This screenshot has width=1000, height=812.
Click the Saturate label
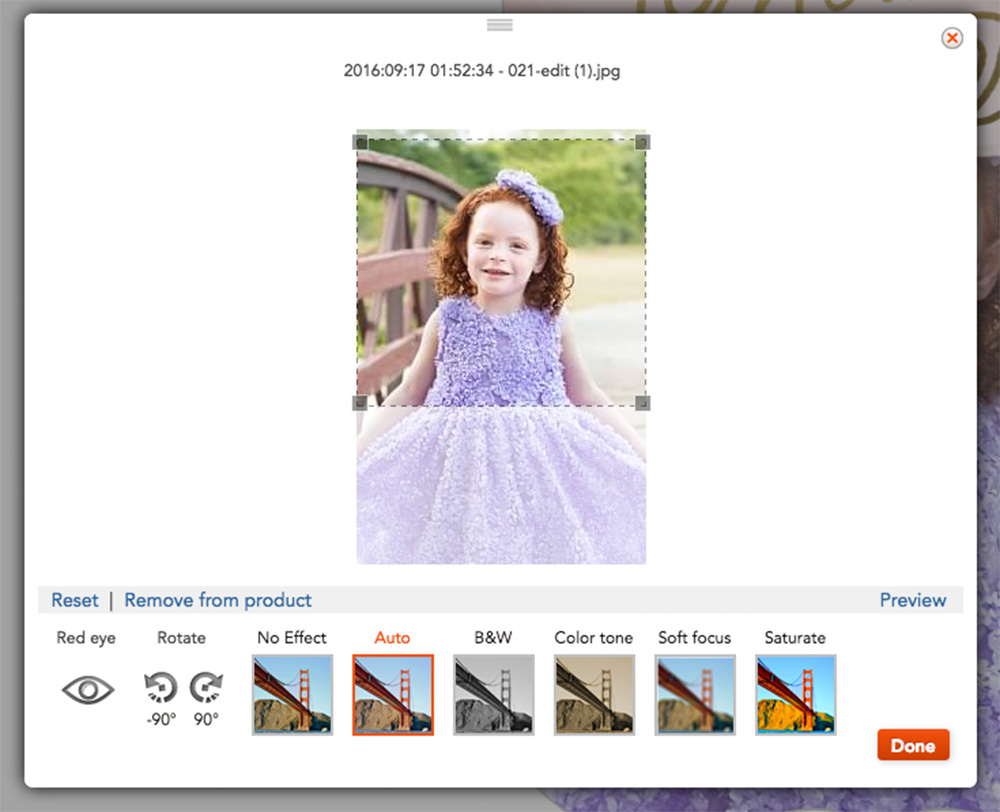coord(795,637)
